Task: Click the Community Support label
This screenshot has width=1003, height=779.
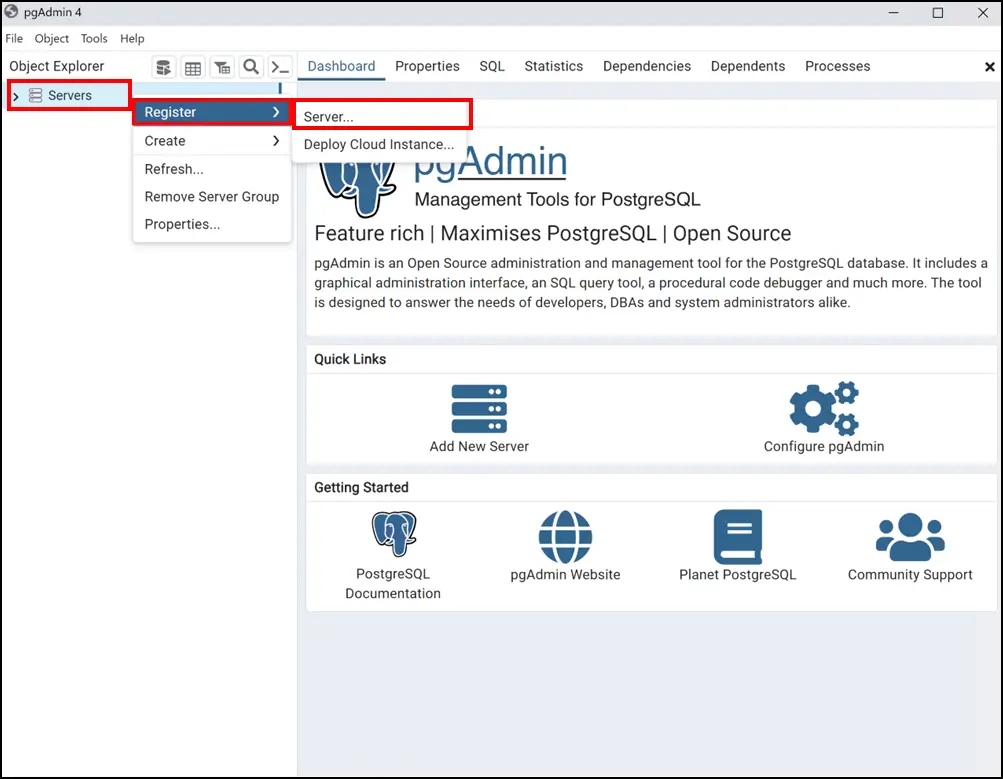Action: (x=910, y=574)
